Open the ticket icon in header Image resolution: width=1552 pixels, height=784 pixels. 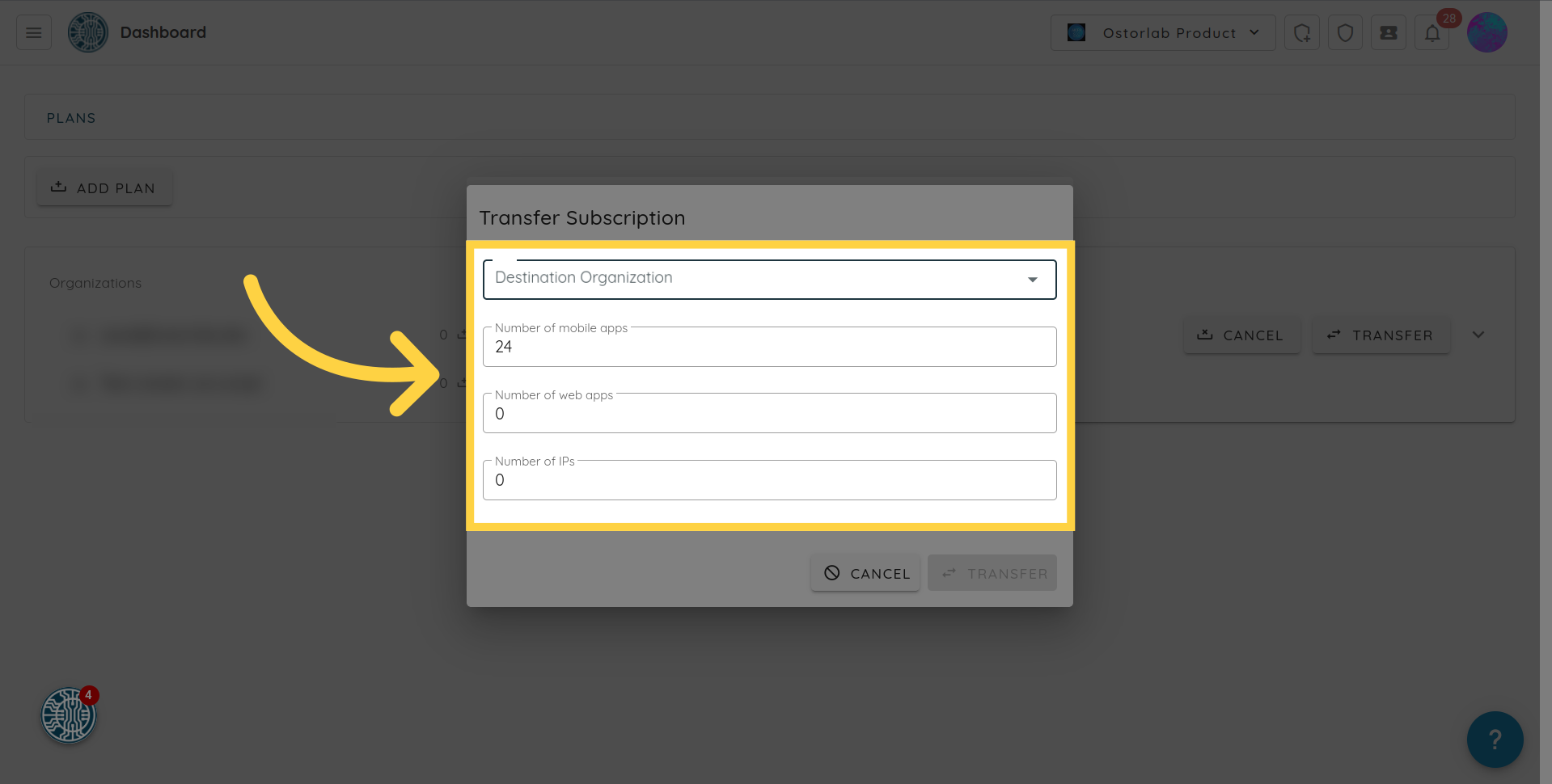[x=1388, y=33]
